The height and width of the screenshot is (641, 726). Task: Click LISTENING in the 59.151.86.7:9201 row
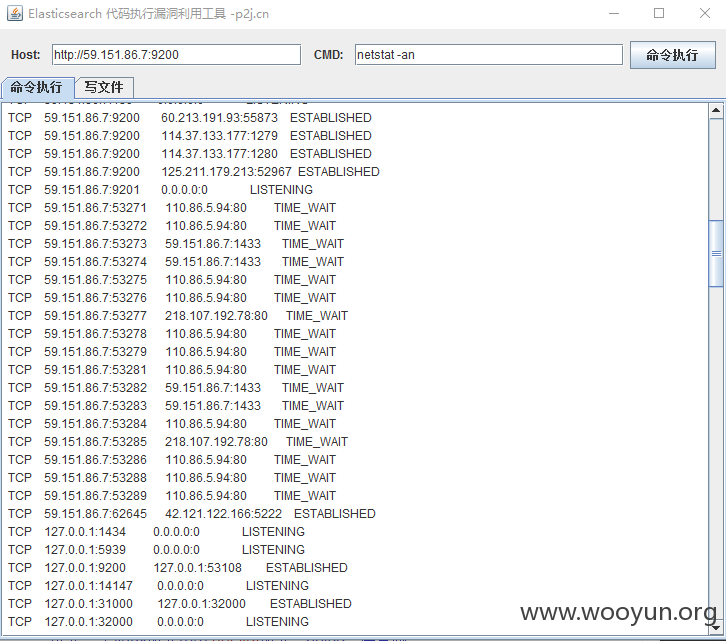coord(282,190)
